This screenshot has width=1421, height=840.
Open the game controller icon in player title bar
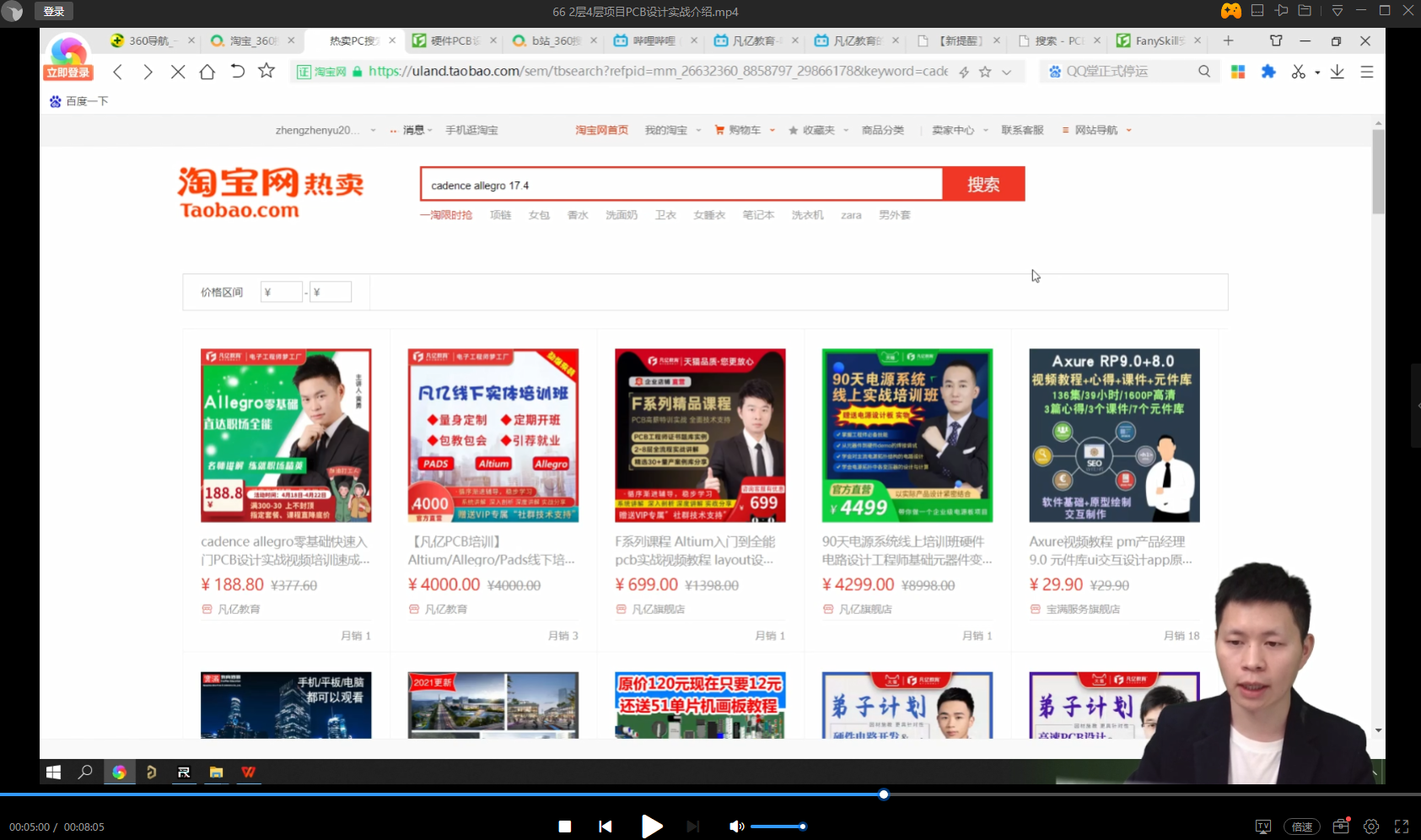[x=1231, y=11]
